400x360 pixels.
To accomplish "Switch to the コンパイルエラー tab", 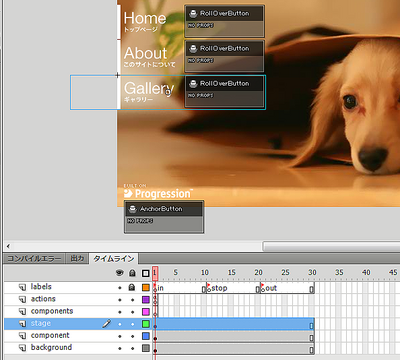I will tap(34, 259).
